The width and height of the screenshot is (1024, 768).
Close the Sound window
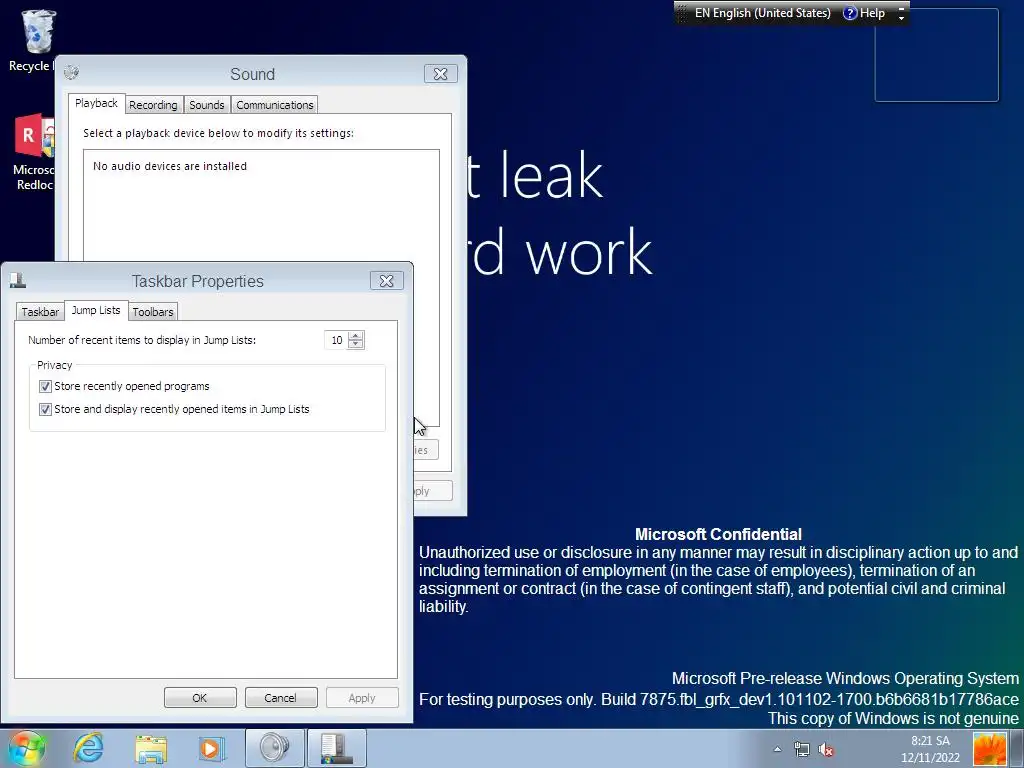[441, 74]
